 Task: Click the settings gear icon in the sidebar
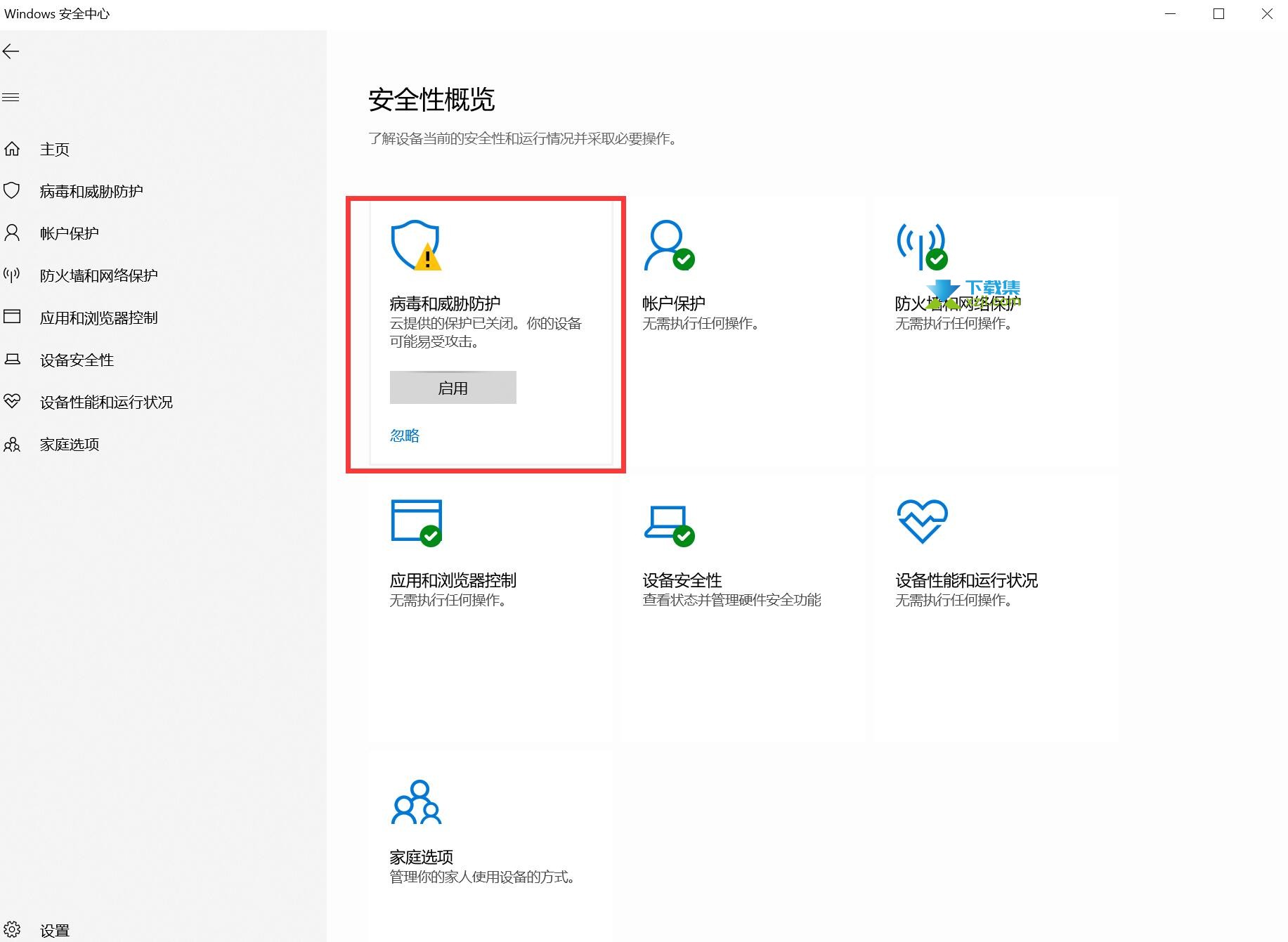(x=12, y=929)
